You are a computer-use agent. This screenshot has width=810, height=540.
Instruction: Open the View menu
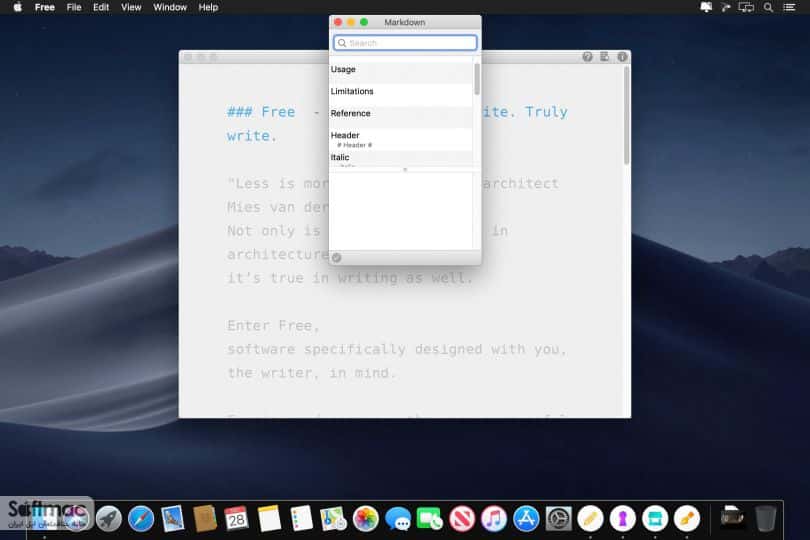tap(131, 7)
